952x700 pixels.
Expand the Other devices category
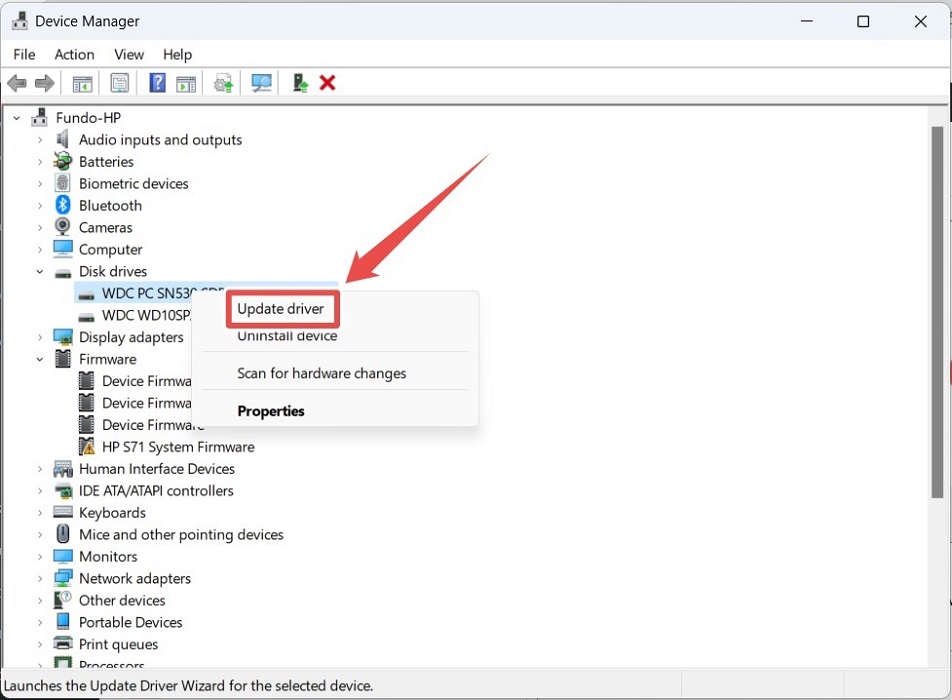click(39, 600)
